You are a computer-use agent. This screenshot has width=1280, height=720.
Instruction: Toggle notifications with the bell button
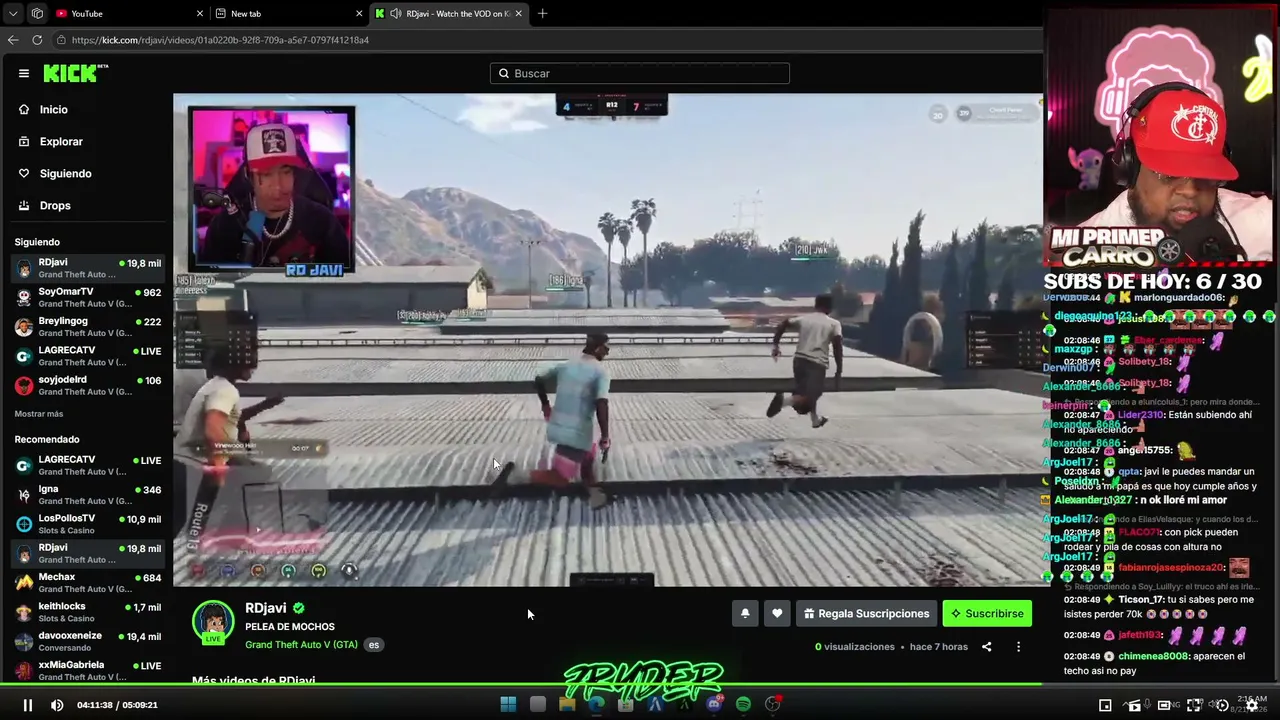tap(745, 614)
